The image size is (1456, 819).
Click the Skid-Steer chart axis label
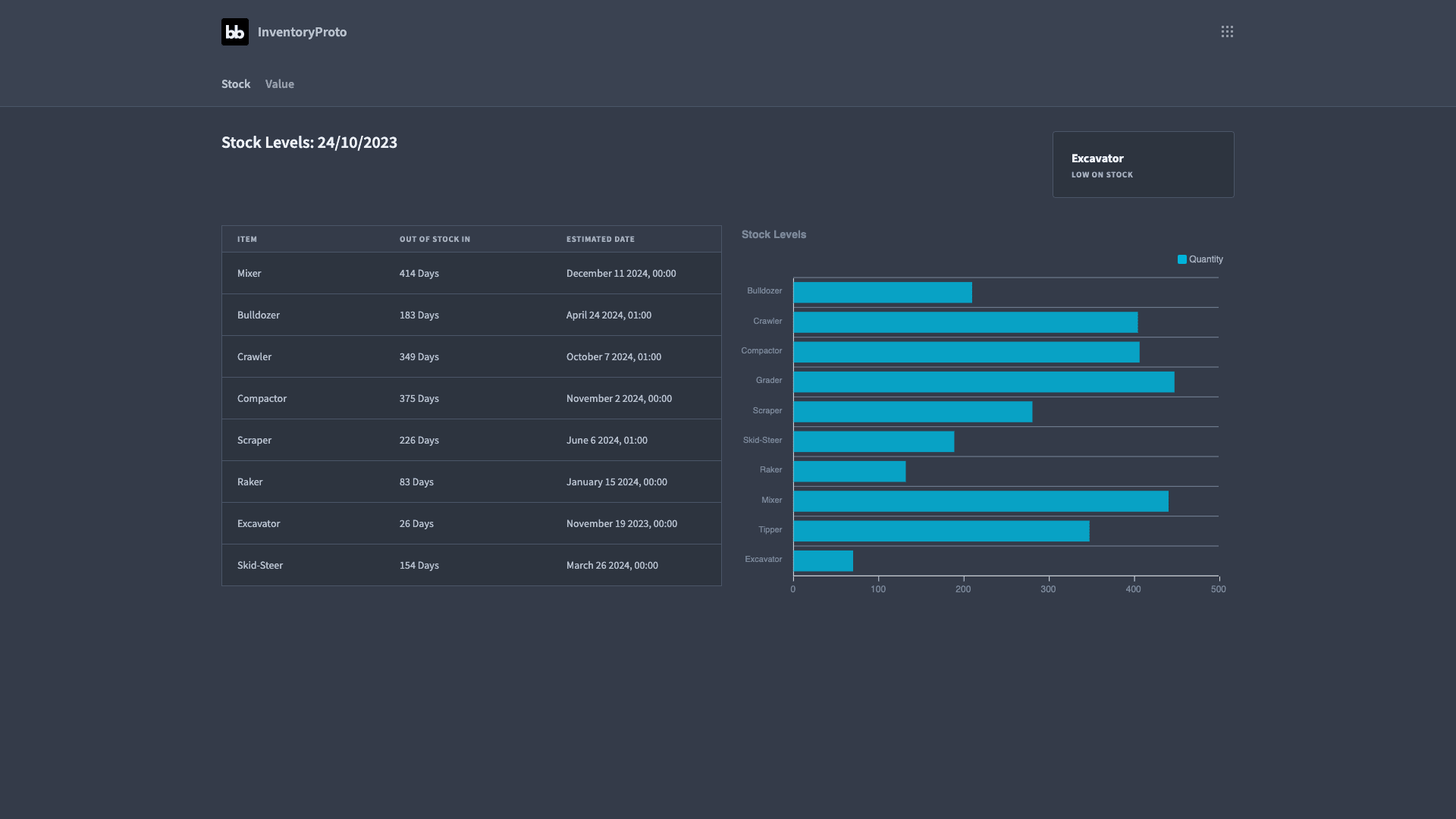762,441
